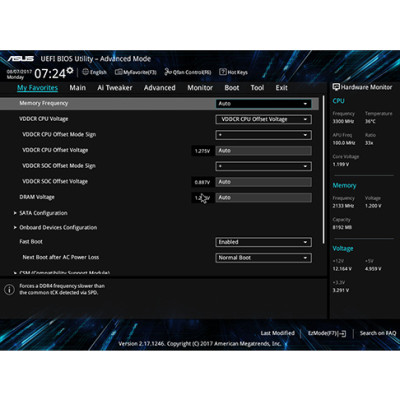Open MyFavorite(F3) list

tap(135, 72)
